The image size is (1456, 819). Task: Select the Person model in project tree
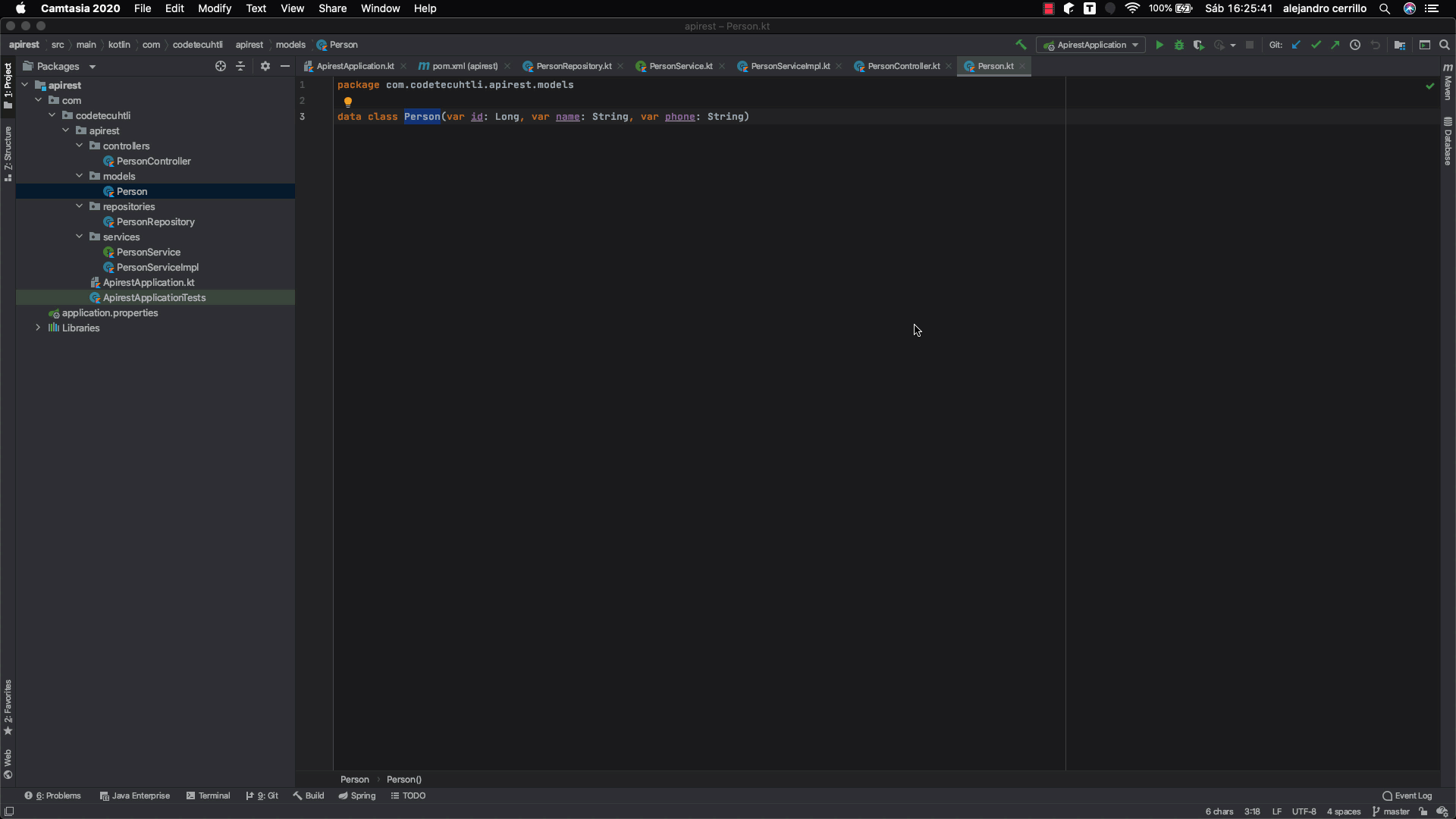pyautogui.click(x=131, y=191)
